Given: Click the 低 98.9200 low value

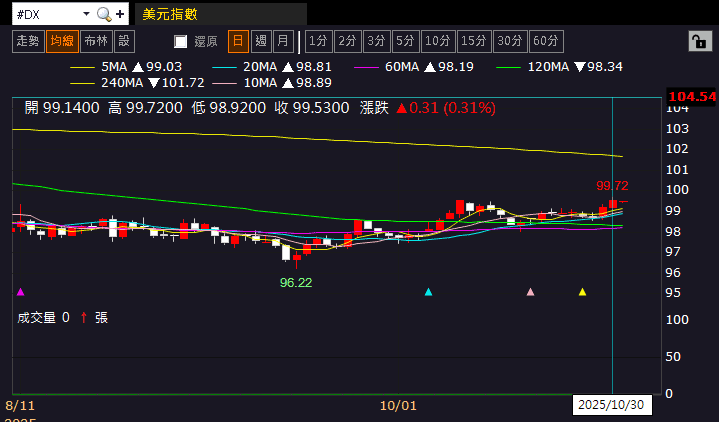Looking at the screenshot, I should tap(229, 108).
